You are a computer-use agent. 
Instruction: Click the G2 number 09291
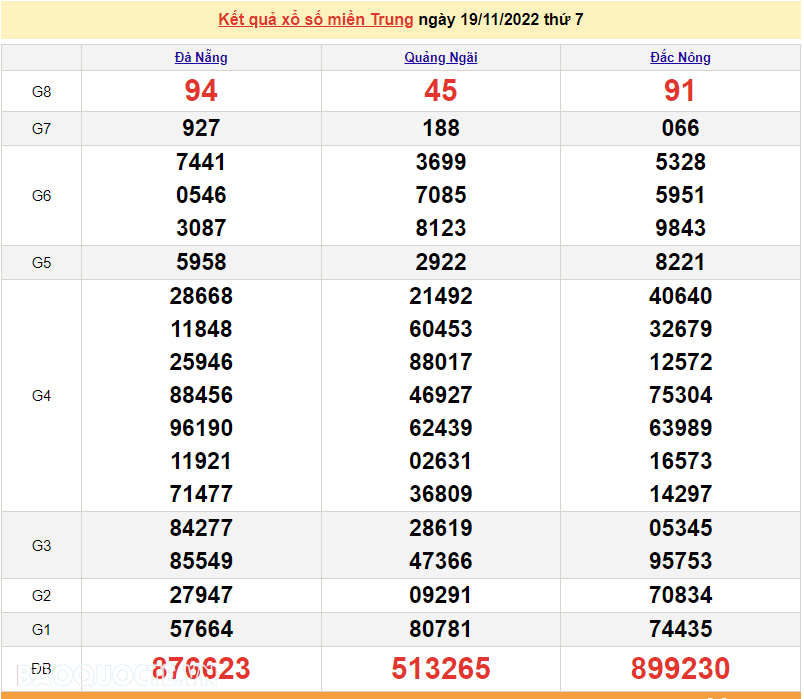441,595
